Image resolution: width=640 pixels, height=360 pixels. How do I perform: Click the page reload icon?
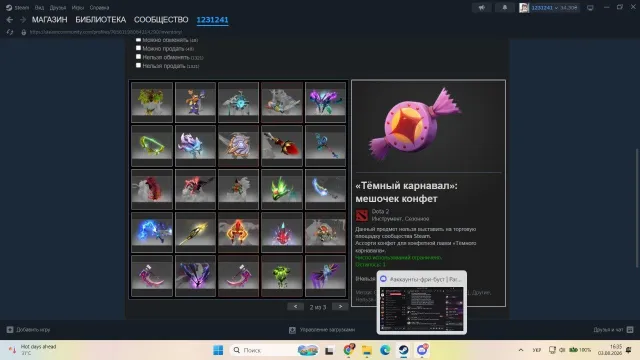pos(10,32)
